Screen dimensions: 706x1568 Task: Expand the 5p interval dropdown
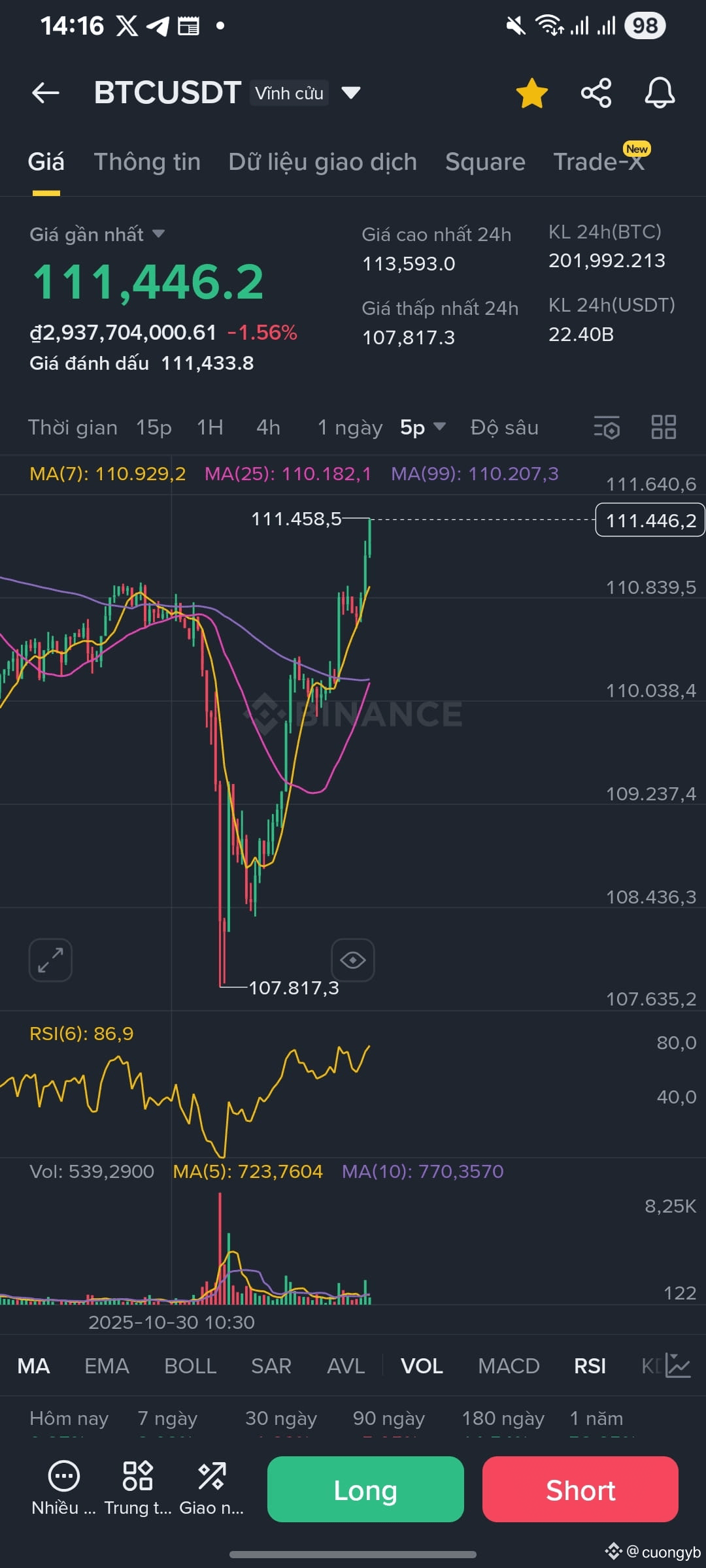(x=422, y=427)
